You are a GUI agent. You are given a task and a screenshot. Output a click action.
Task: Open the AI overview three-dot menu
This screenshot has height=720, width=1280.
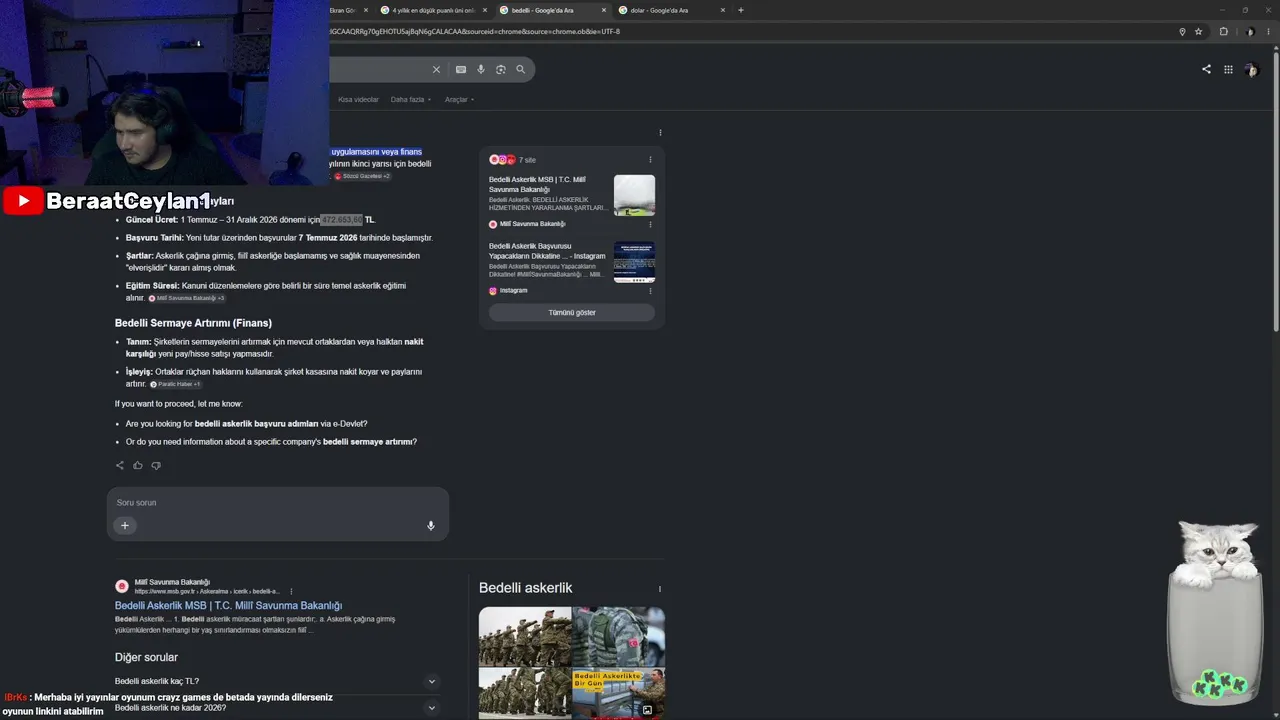point(660,133)
